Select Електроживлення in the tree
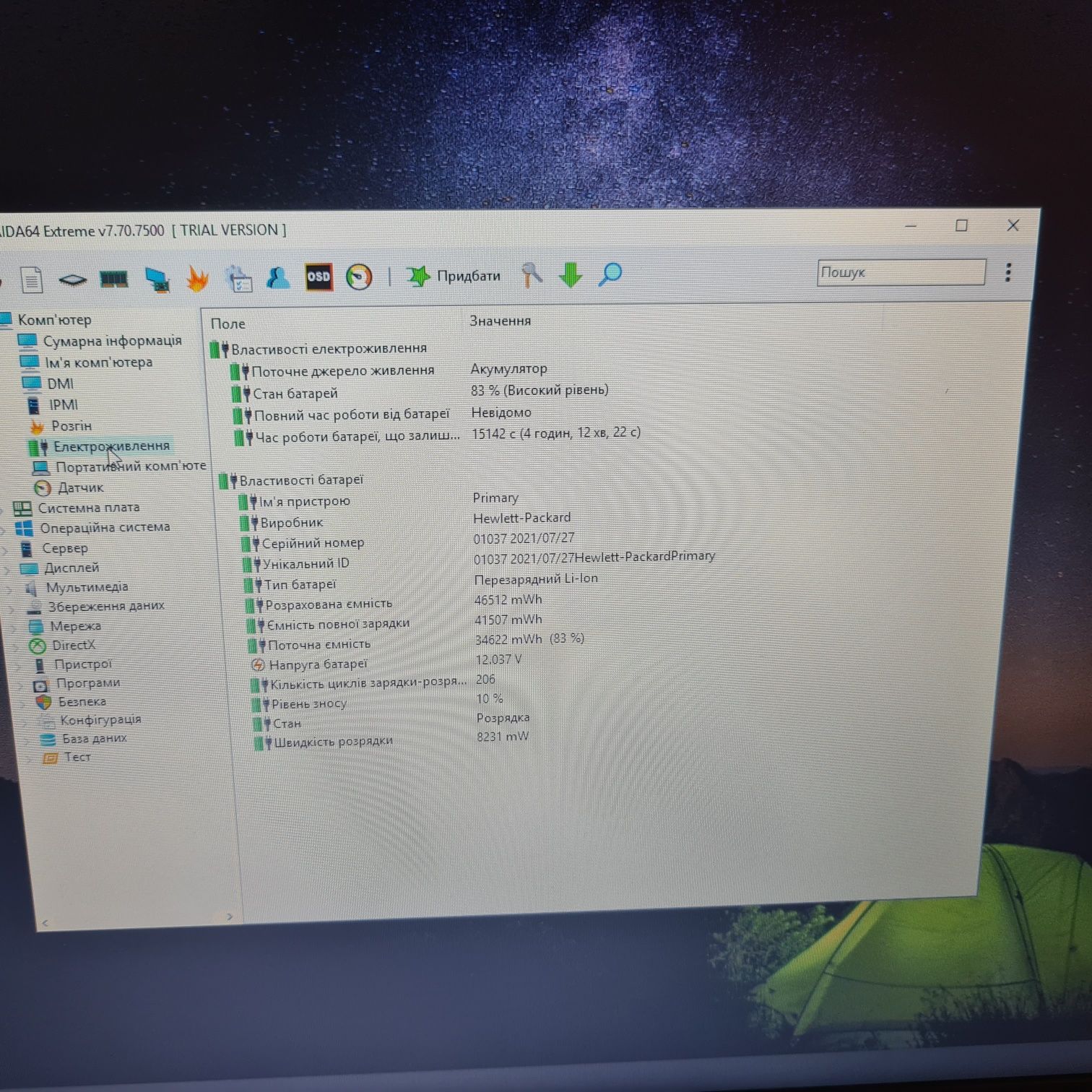Viewport: 1092px width, 1092px height. (99, 446)
